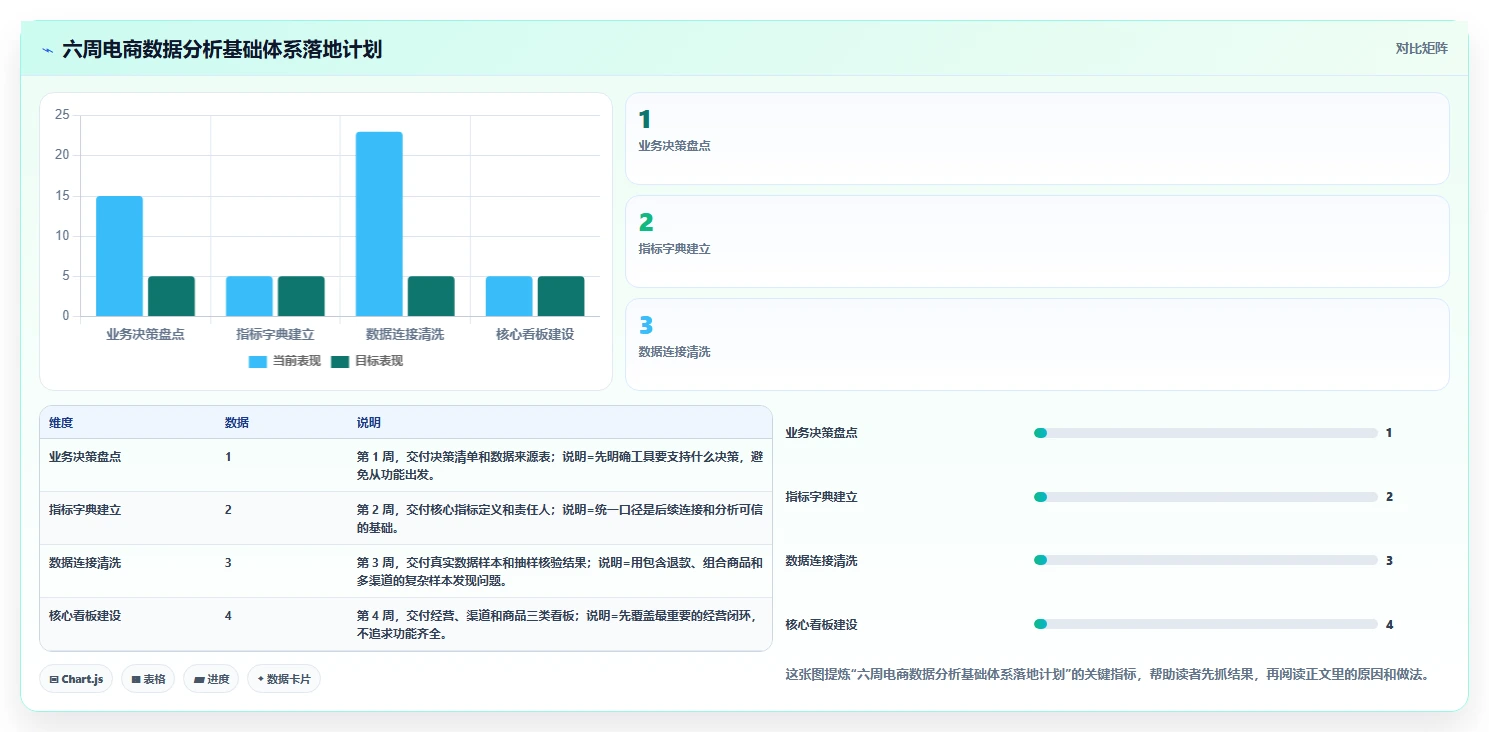The image size is (1489, 732).
Task: Click table cell 指标字典建立 in second row
Action: (x=85, y=509)
